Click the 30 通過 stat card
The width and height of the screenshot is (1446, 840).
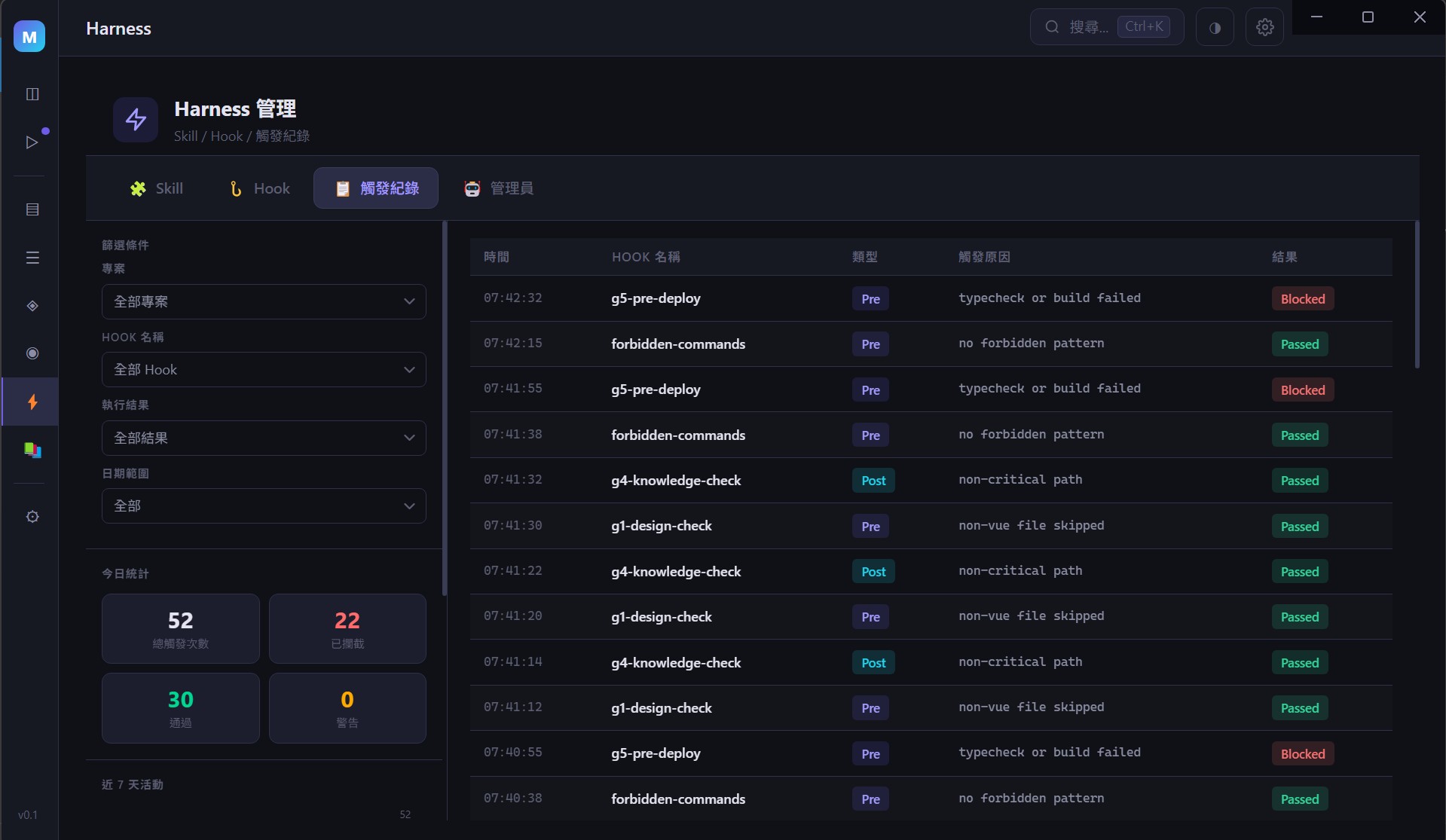pos(181,708)
